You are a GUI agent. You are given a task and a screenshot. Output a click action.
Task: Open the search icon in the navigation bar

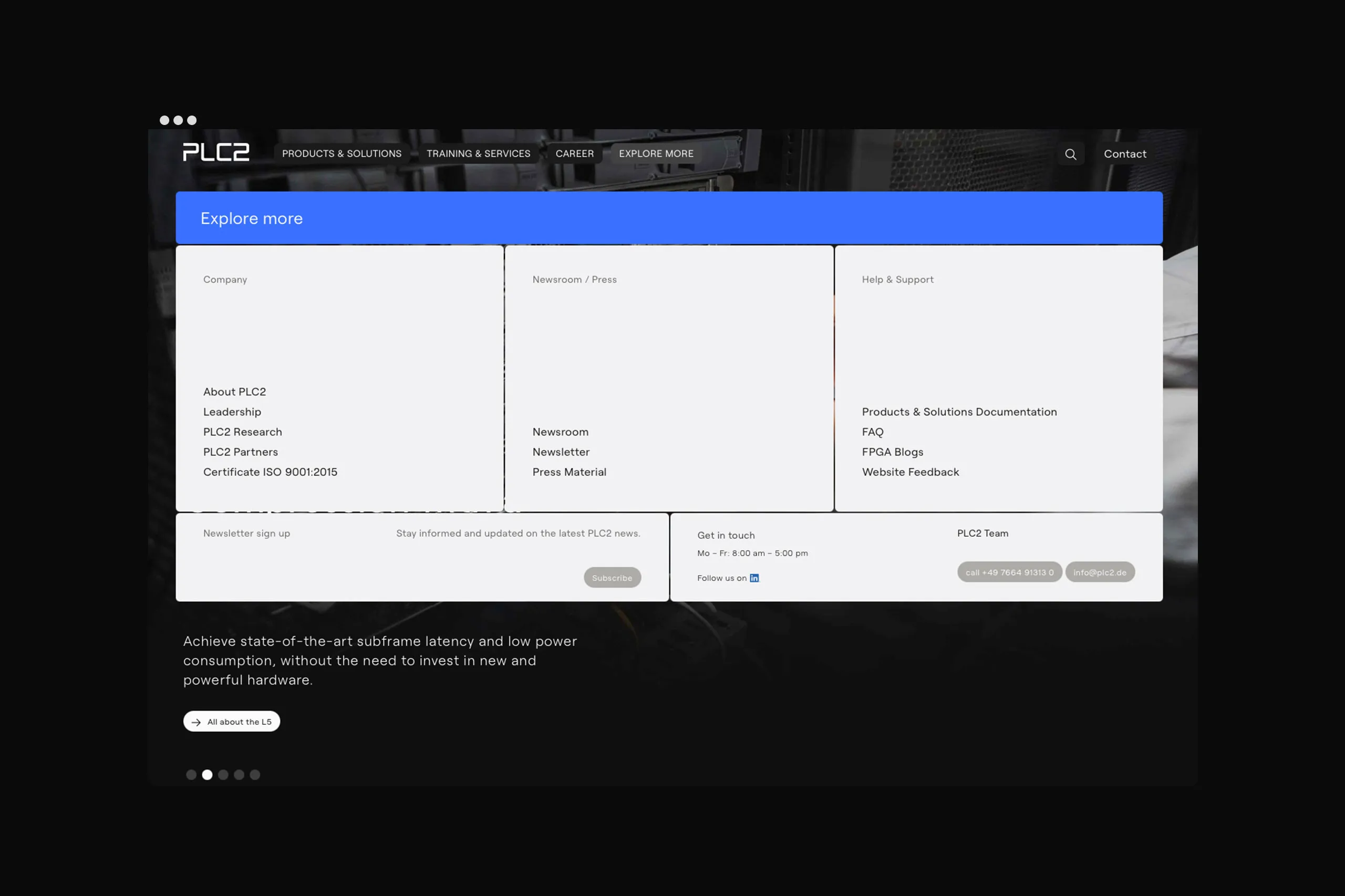pyautogui.click(x=1071, y=154)
